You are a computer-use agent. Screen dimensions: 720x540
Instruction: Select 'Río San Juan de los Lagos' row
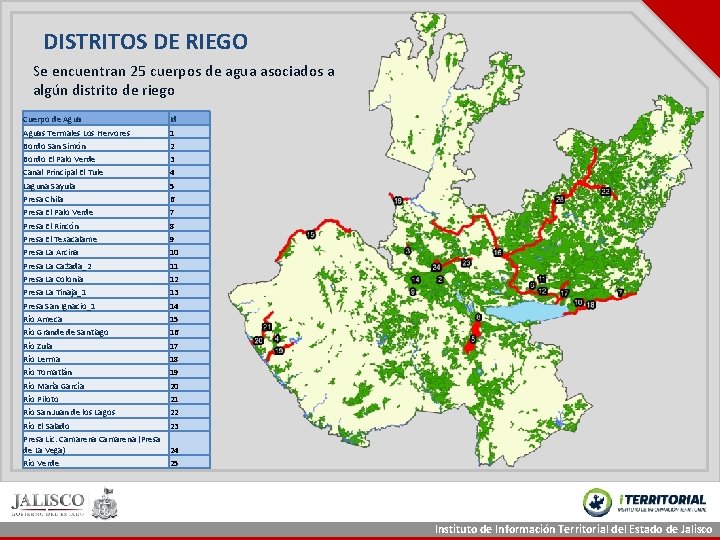(116, 412)
